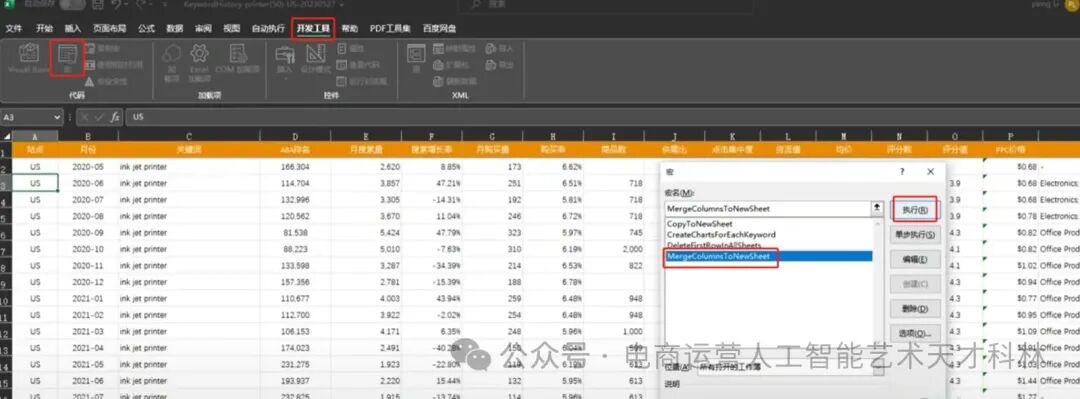Viewport: 1080px width, 399px height.
Task: Switch to the 视图 (View) tab
Action: coord(231,29)
